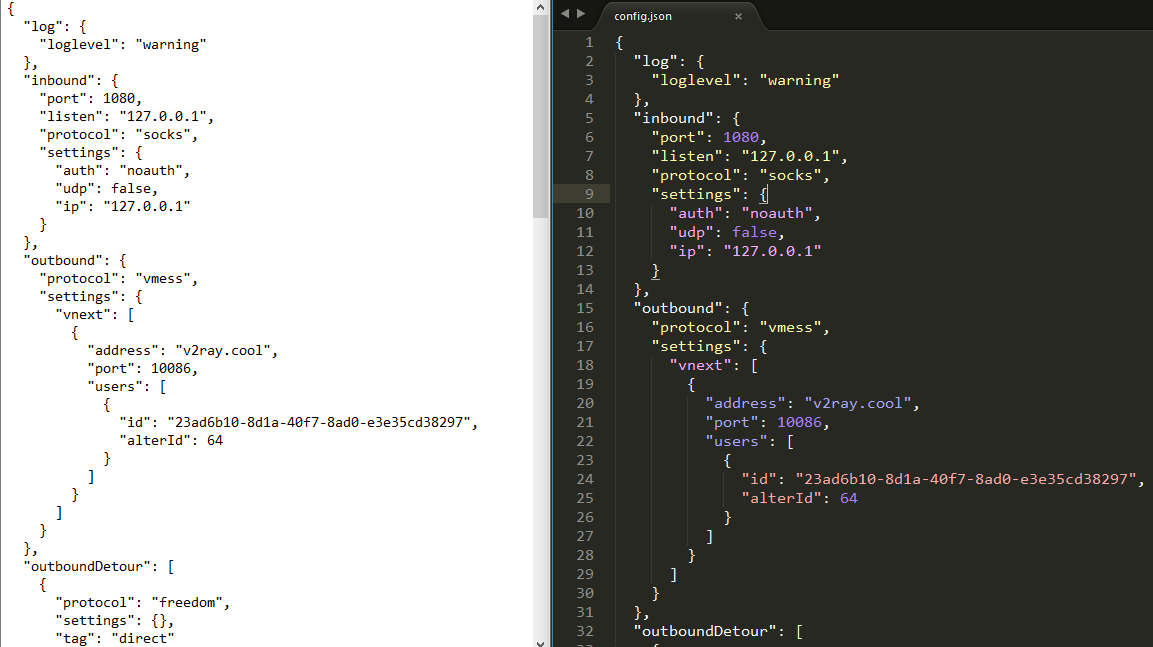Click the "freedom" protocol value in left pane
The height and width of the screenshot is (647, 1153).
tap(191, 602)
